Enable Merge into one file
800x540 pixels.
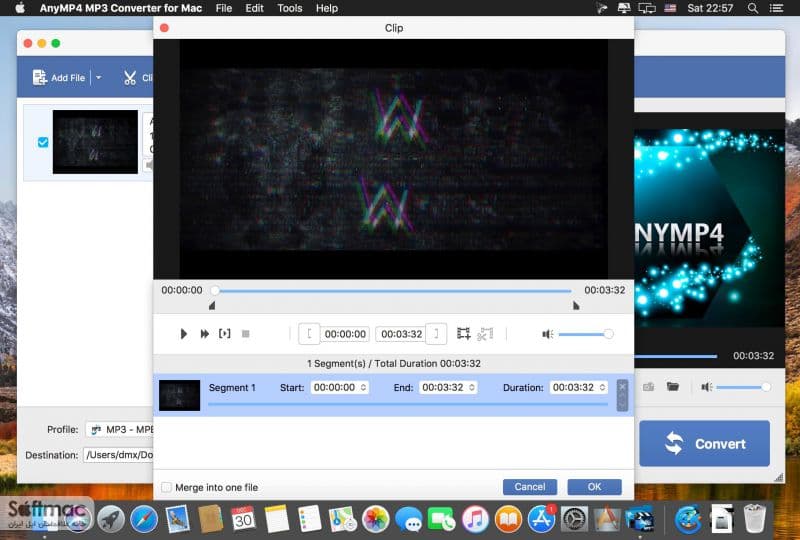[166, 487]
